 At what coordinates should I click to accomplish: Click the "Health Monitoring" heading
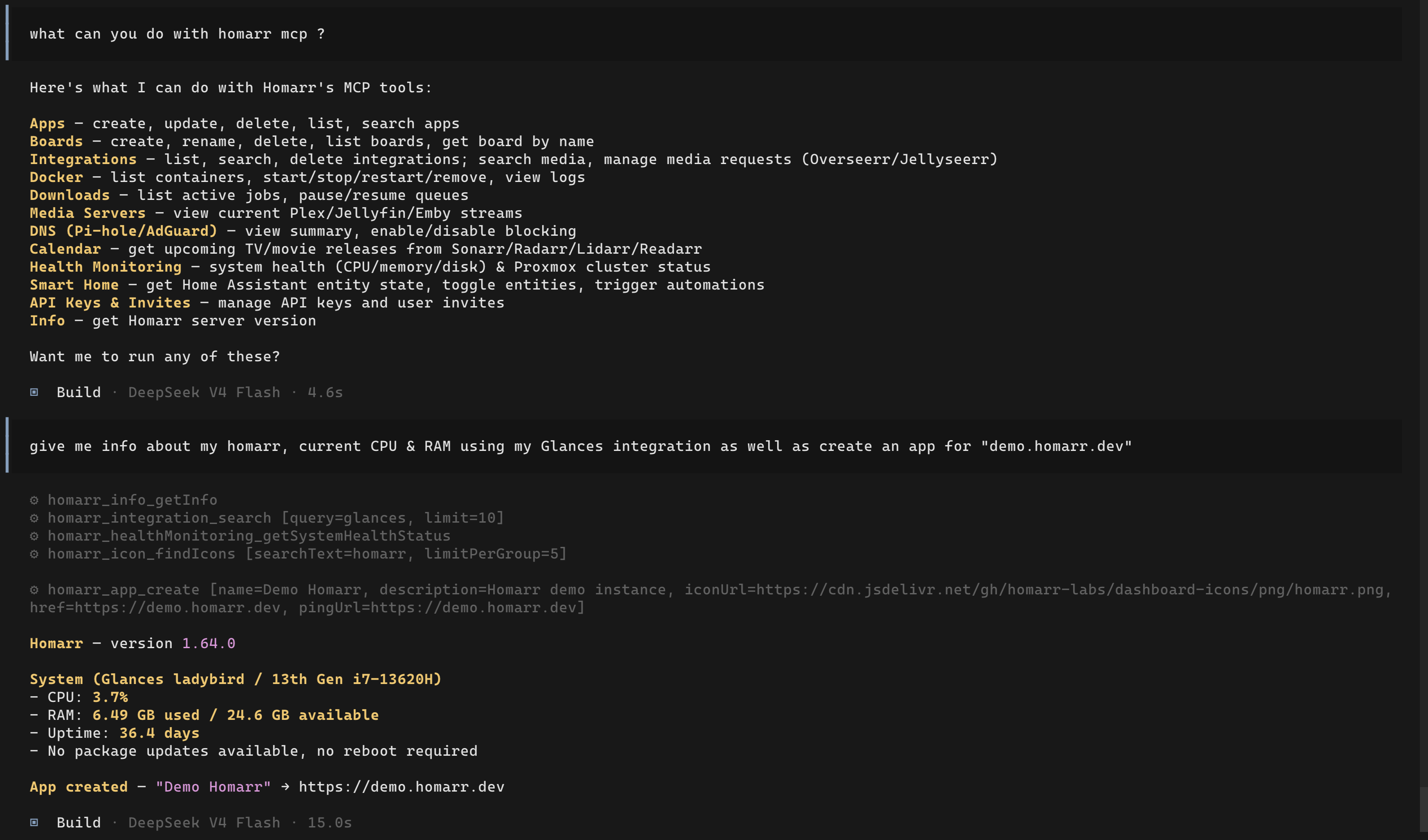[x=105, y=267]
